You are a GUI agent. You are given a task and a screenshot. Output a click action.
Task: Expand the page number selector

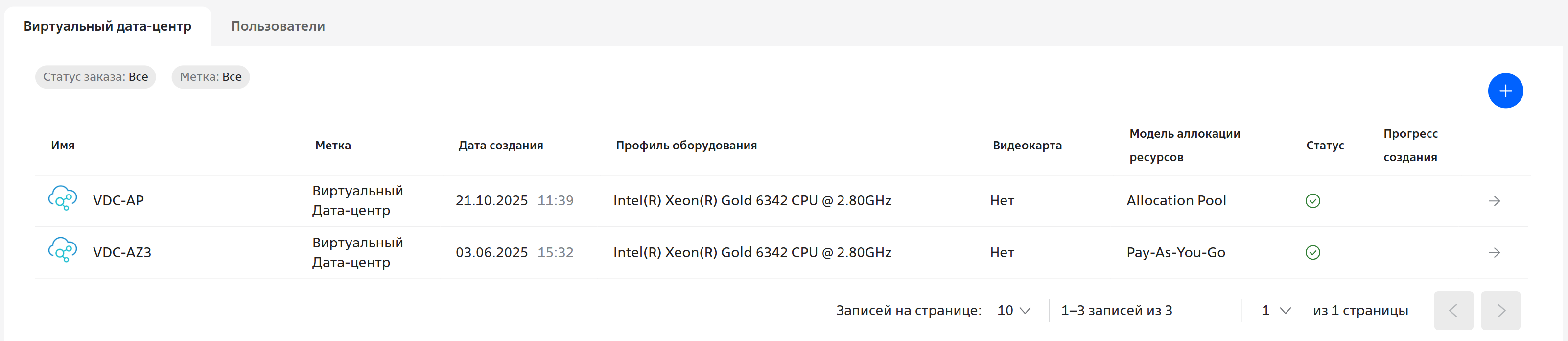[1276, 311]
